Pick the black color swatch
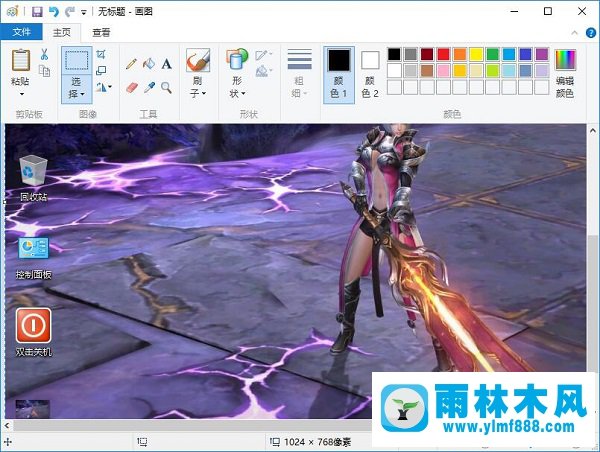 pos(394,54)
